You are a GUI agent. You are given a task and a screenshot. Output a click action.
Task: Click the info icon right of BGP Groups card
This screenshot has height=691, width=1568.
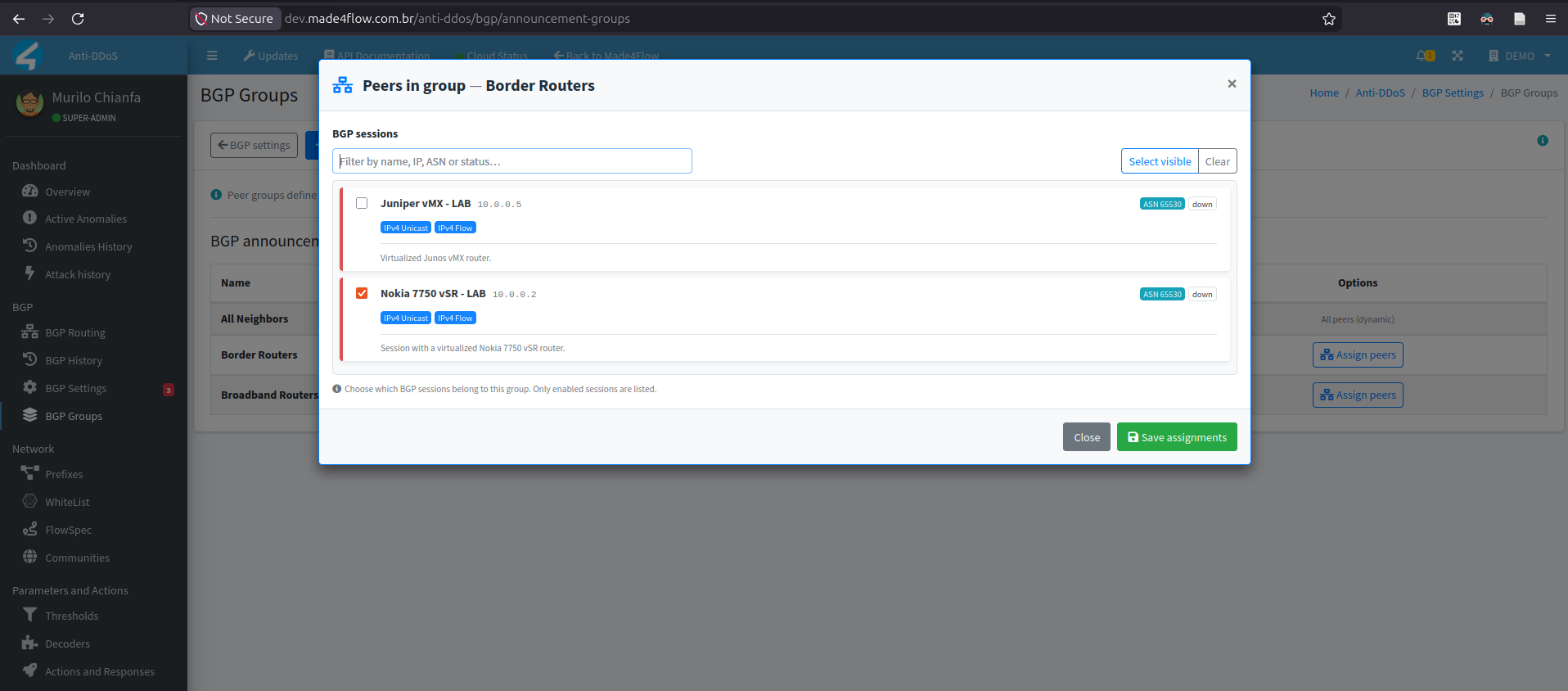1543,141
